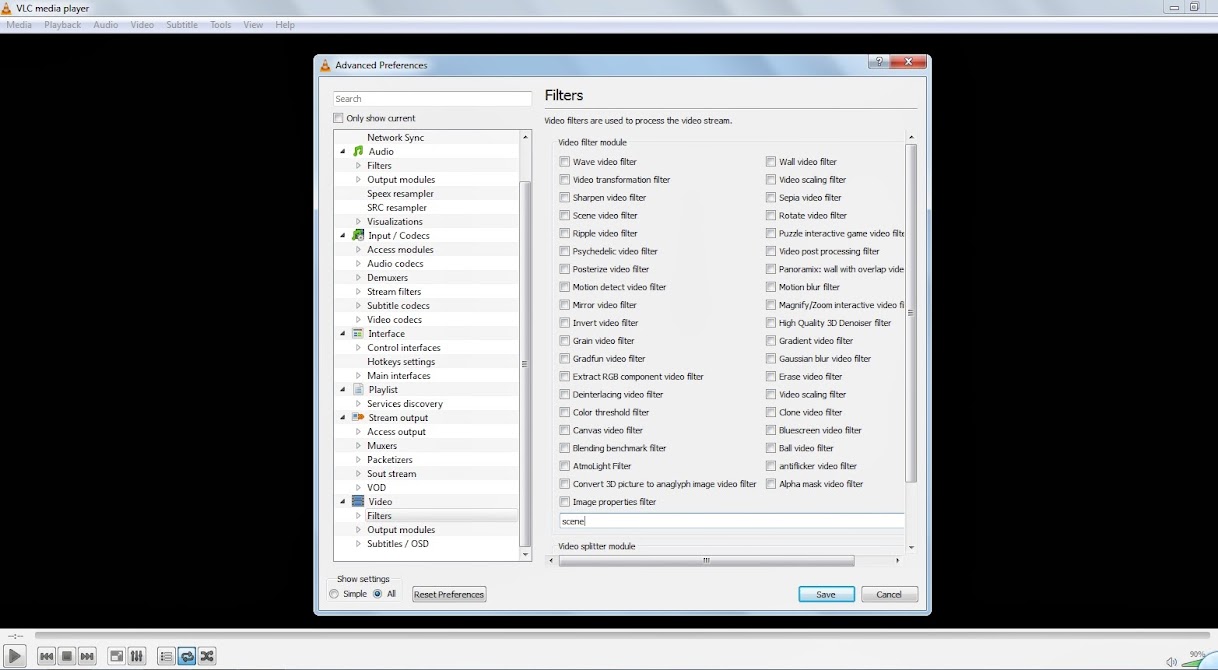The height and width of the screenshot is (670, 1218).
Task: Enable the Sepia video filter
Action: pos(771,198)
